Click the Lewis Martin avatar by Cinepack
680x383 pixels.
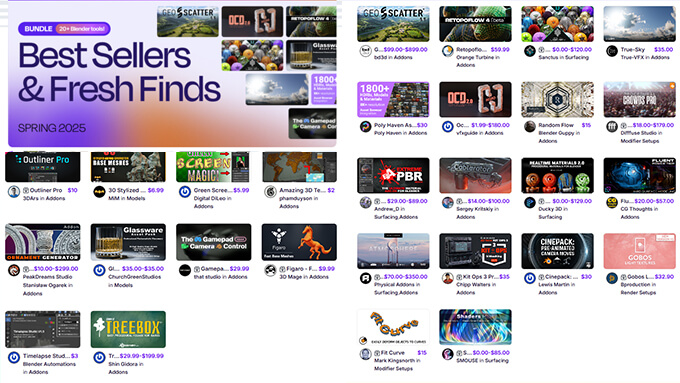point(530,278)
